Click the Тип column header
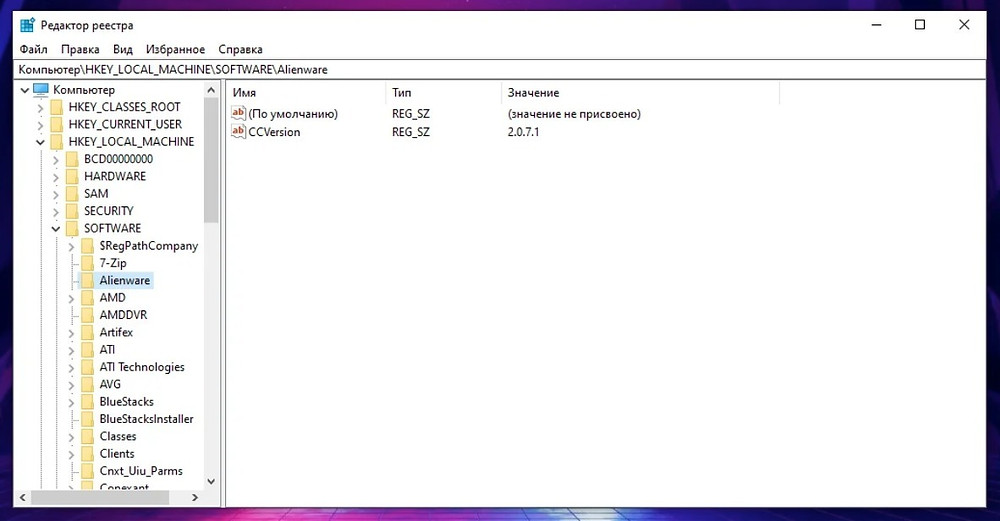 tap(443, 92)
